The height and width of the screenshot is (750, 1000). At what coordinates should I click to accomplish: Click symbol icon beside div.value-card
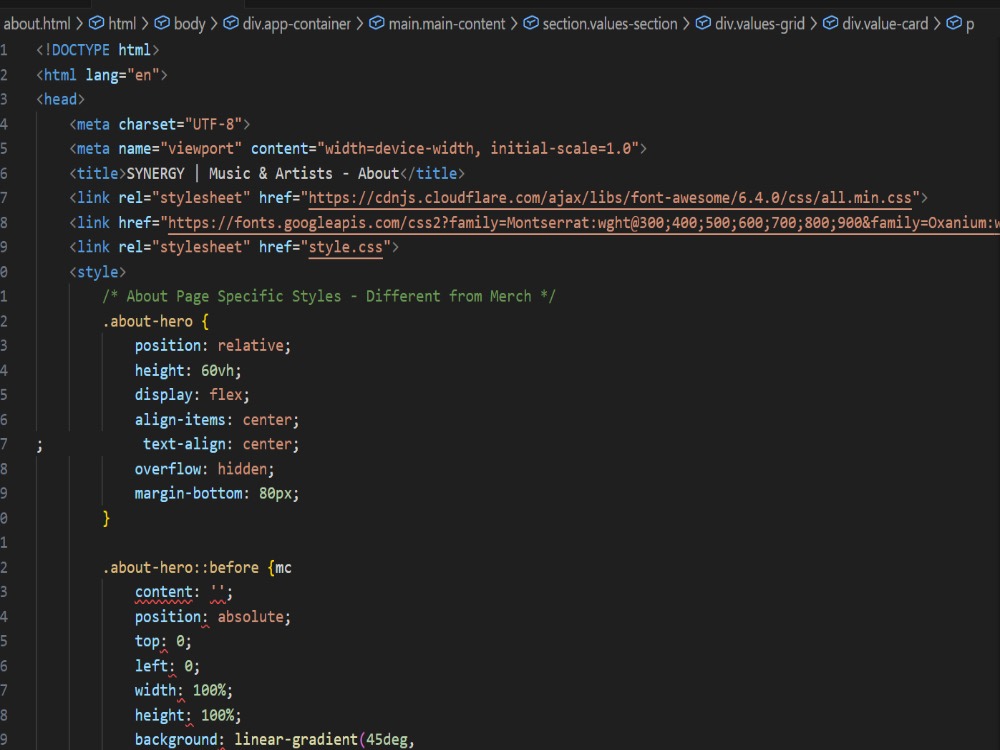coord(830,24)
